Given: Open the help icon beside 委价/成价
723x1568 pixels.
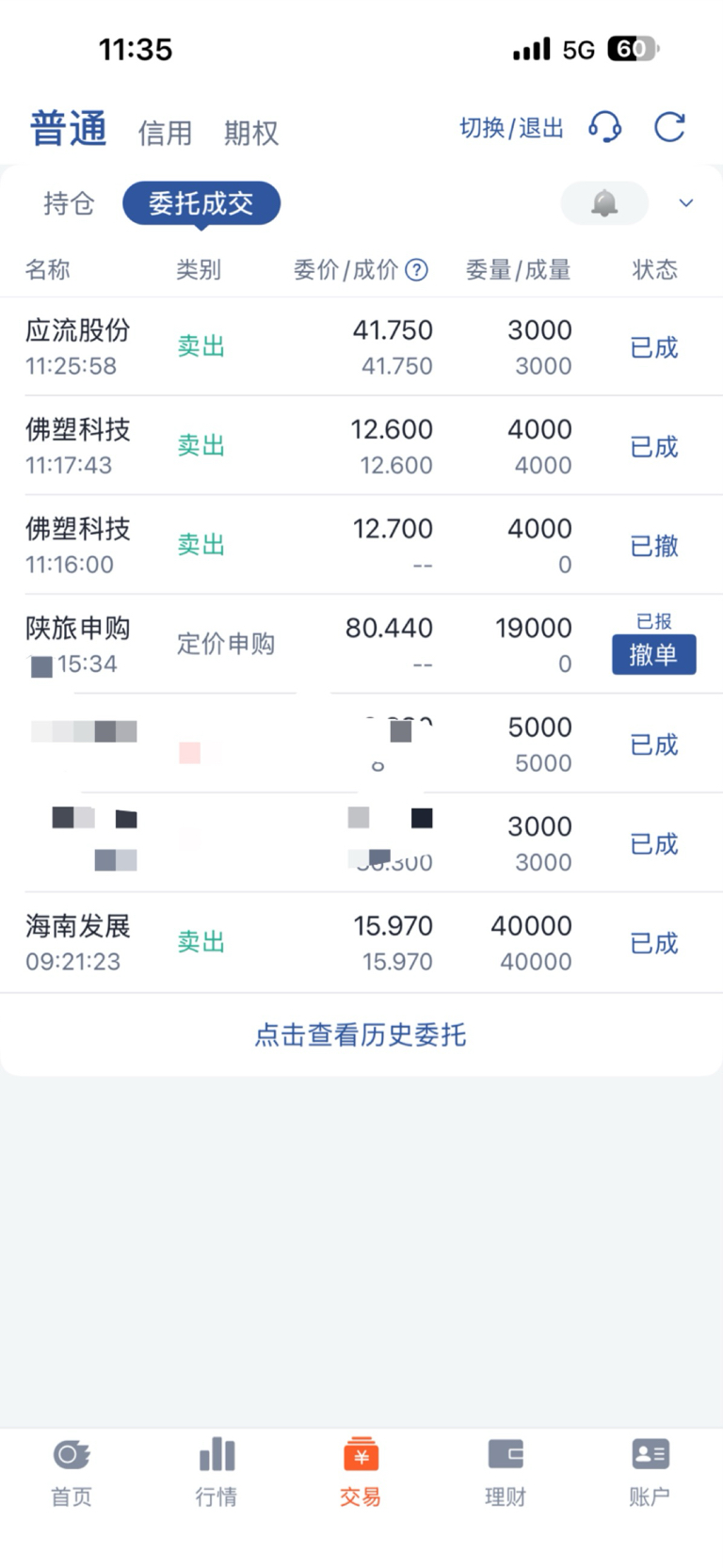Looking at the screenshot, I should tap(416, 270).
